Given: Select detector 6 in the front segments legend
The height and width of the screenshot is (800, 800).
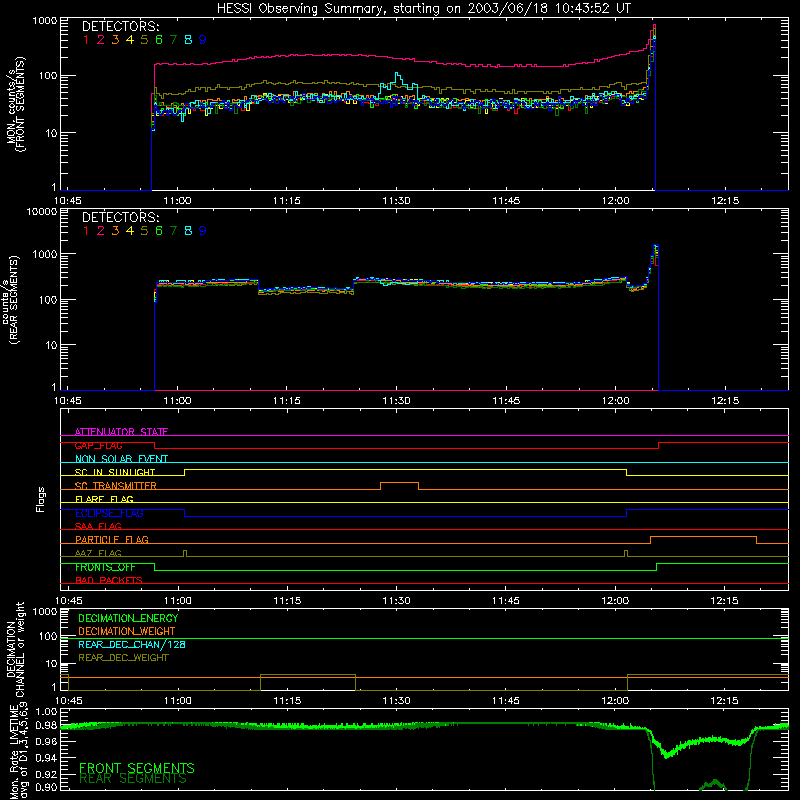Looking at the screenshot, I should point(159,39).
